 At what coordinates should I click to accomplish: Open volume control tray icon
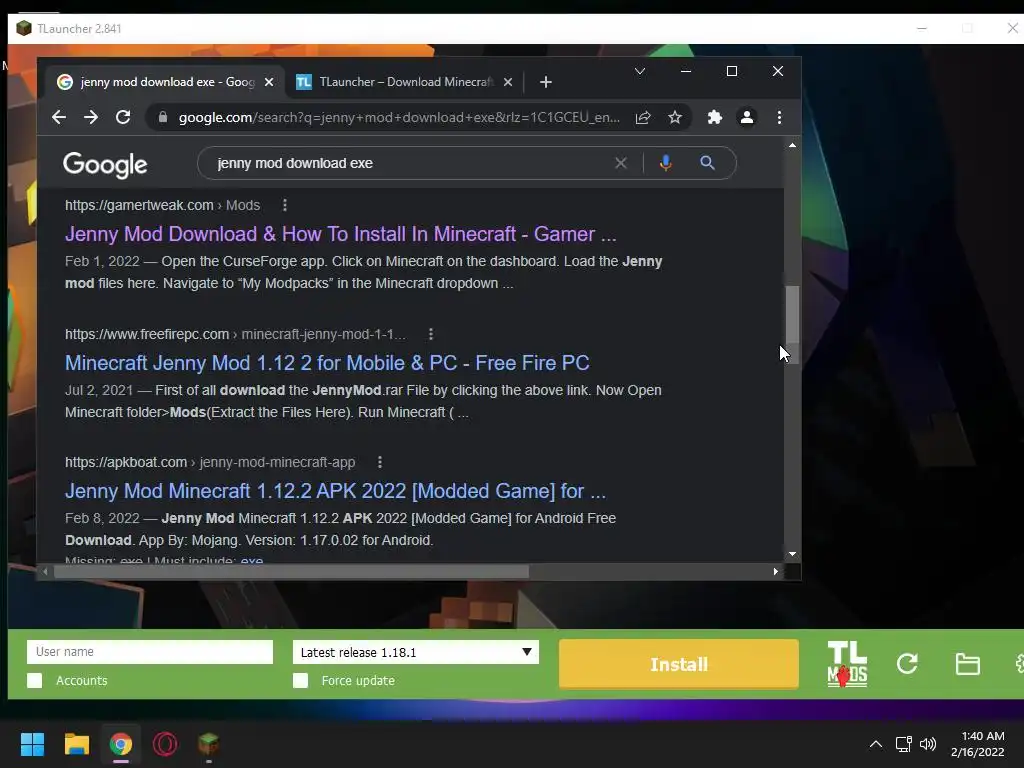coord(928,744)
